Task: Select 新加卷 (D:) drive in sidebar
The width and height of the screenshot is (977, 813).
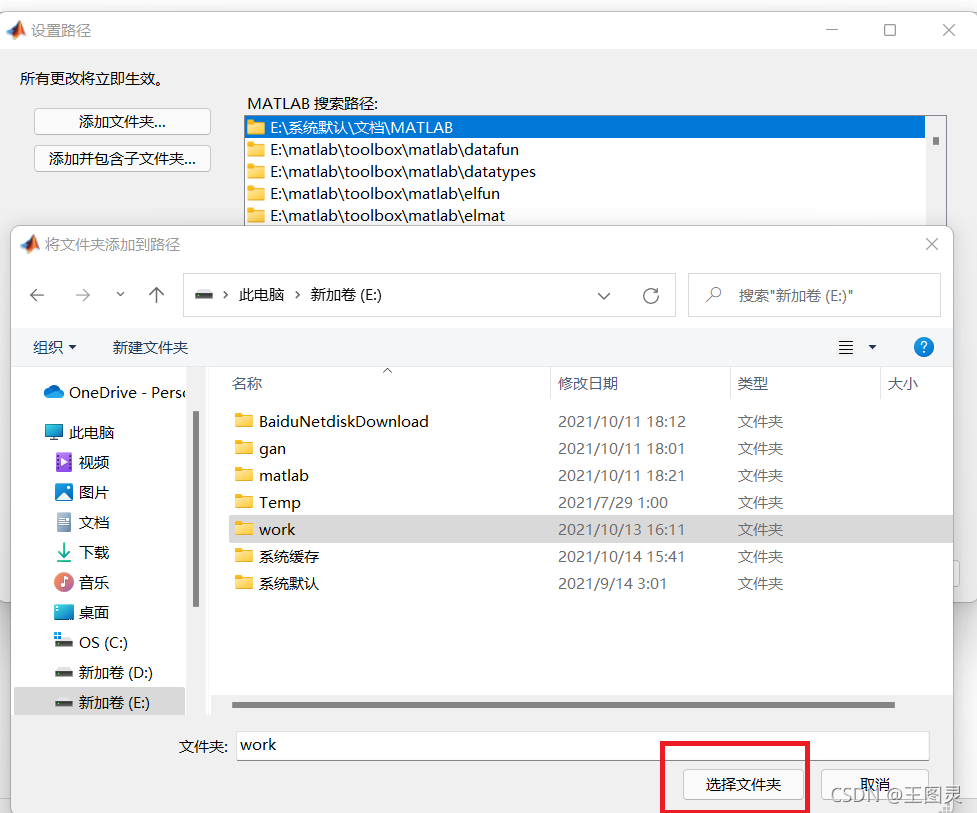Action: pos(103,672)
